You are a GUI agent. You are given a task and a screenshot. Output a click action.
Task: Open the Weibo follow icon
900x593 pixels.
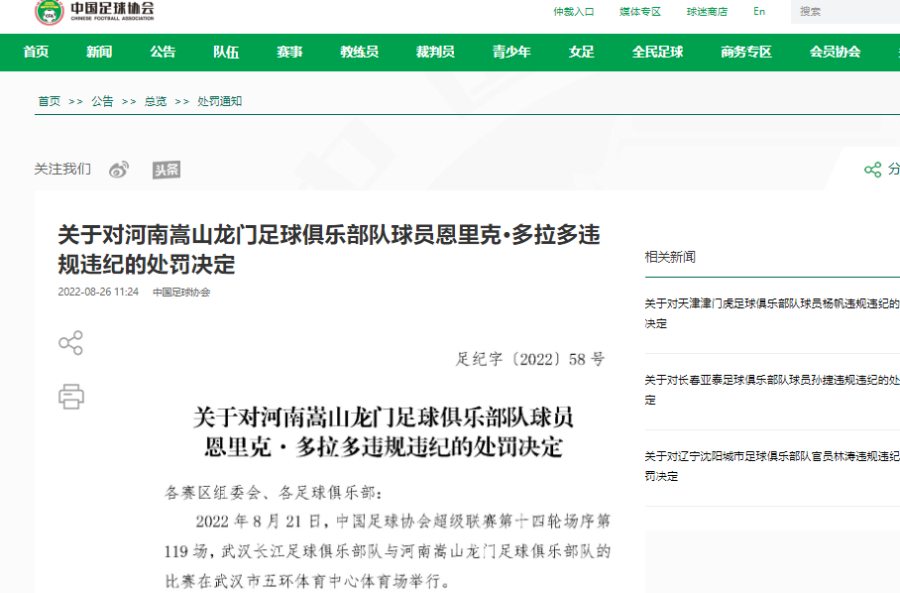coord(119,169)
